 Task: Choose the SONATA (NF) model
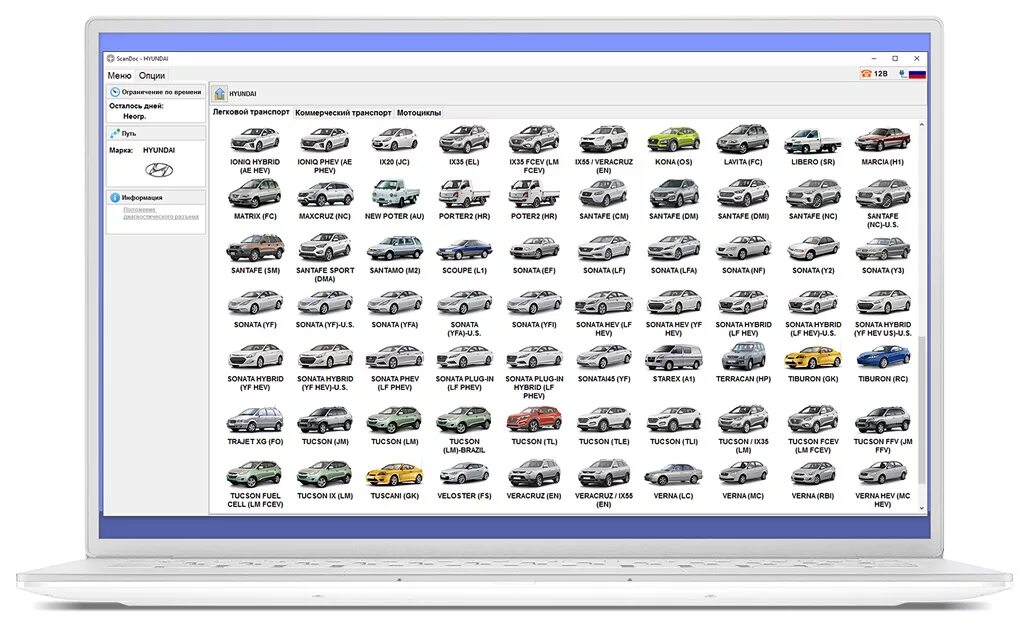743,254
